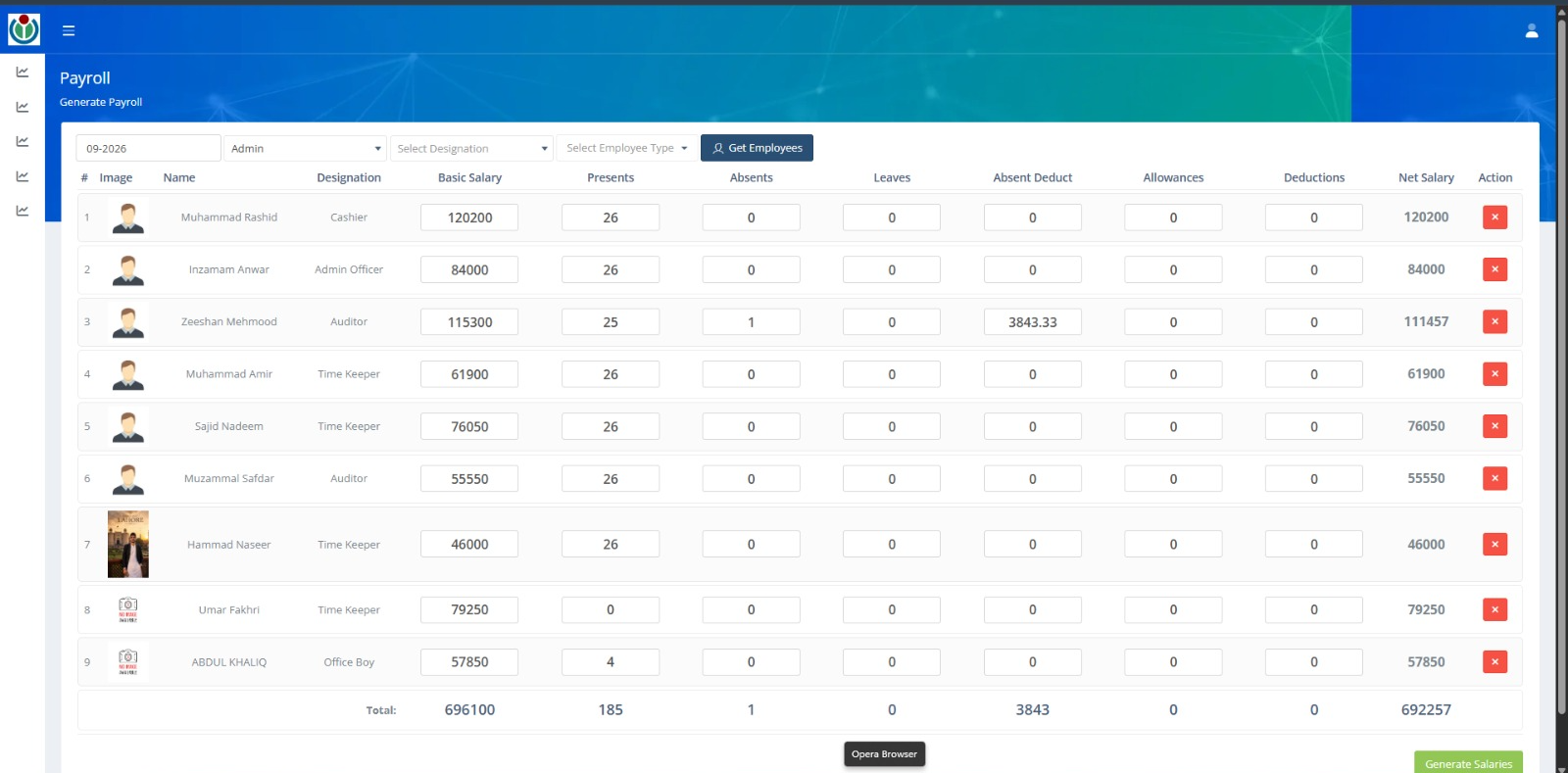This screenshot has height=773, width=1568.
Task: Click the total net salary 692257
Action: point(1426,709)
